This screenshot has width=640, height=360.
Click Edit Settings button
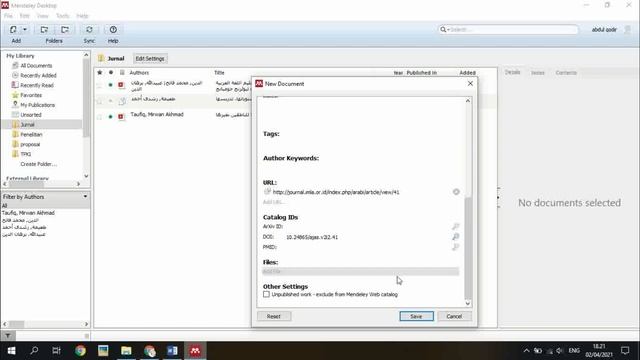coord(150,59)
